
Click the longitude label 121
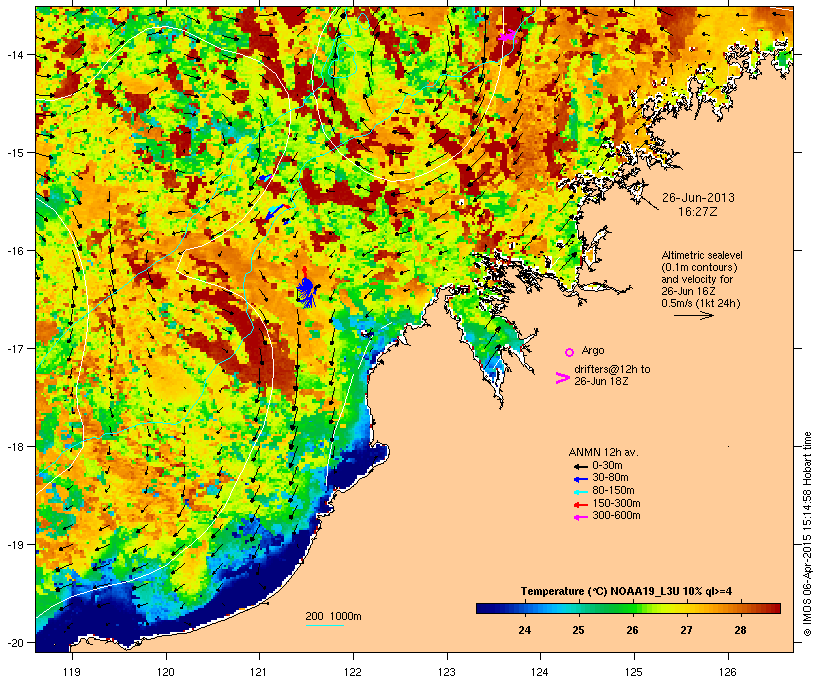259,672
